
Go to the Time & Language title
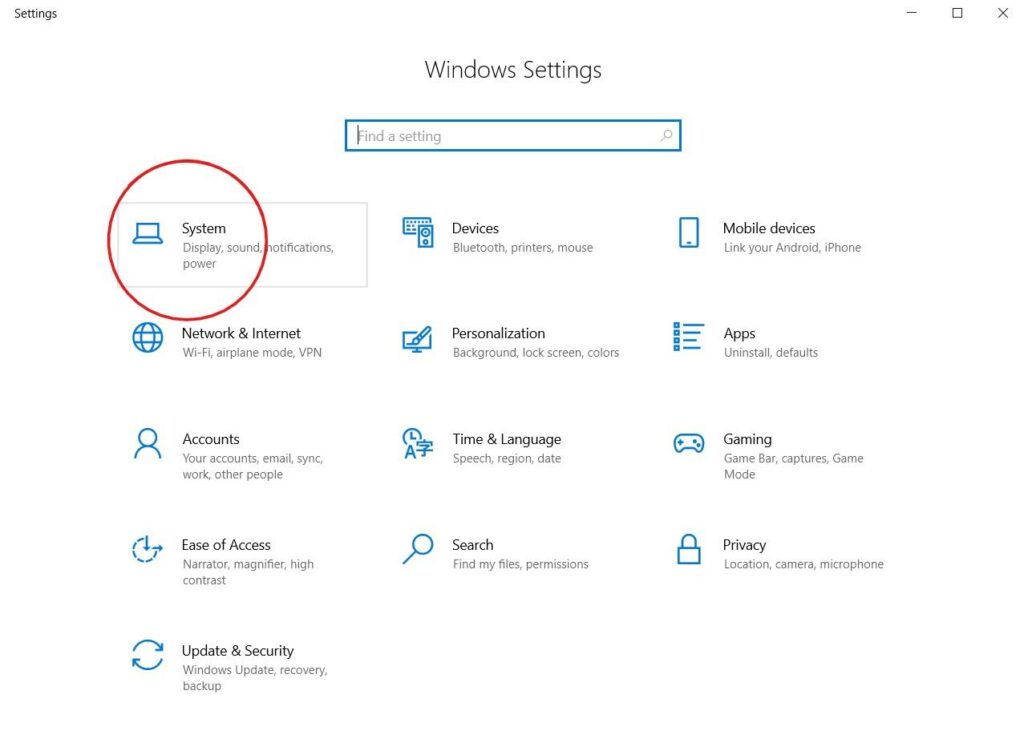click(x=507, y=439)
